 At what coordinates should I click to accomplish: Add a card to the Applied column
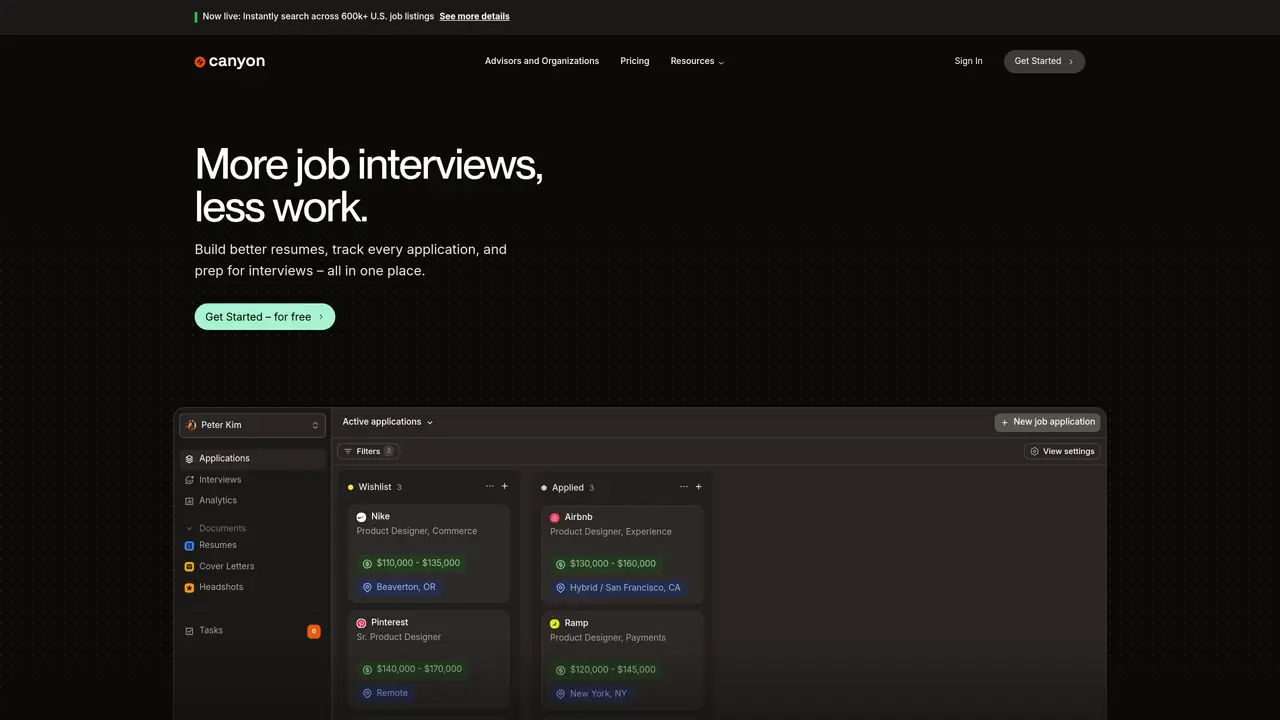(x=699, y=487)
